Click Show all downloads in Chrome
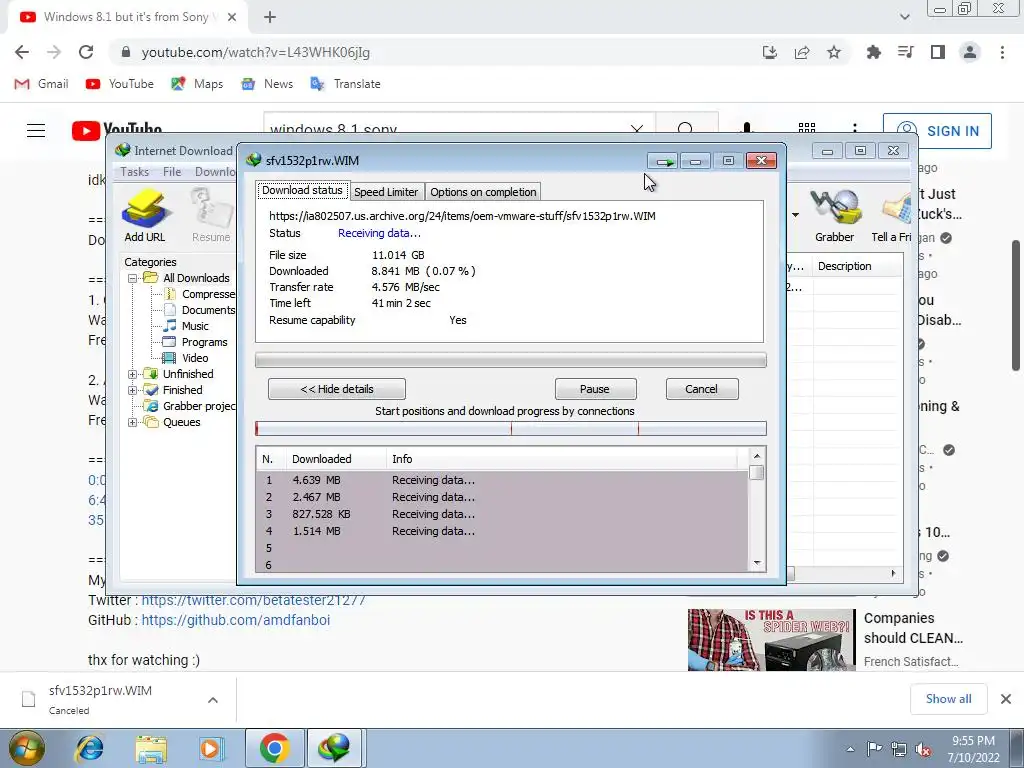 click(948, 699)
